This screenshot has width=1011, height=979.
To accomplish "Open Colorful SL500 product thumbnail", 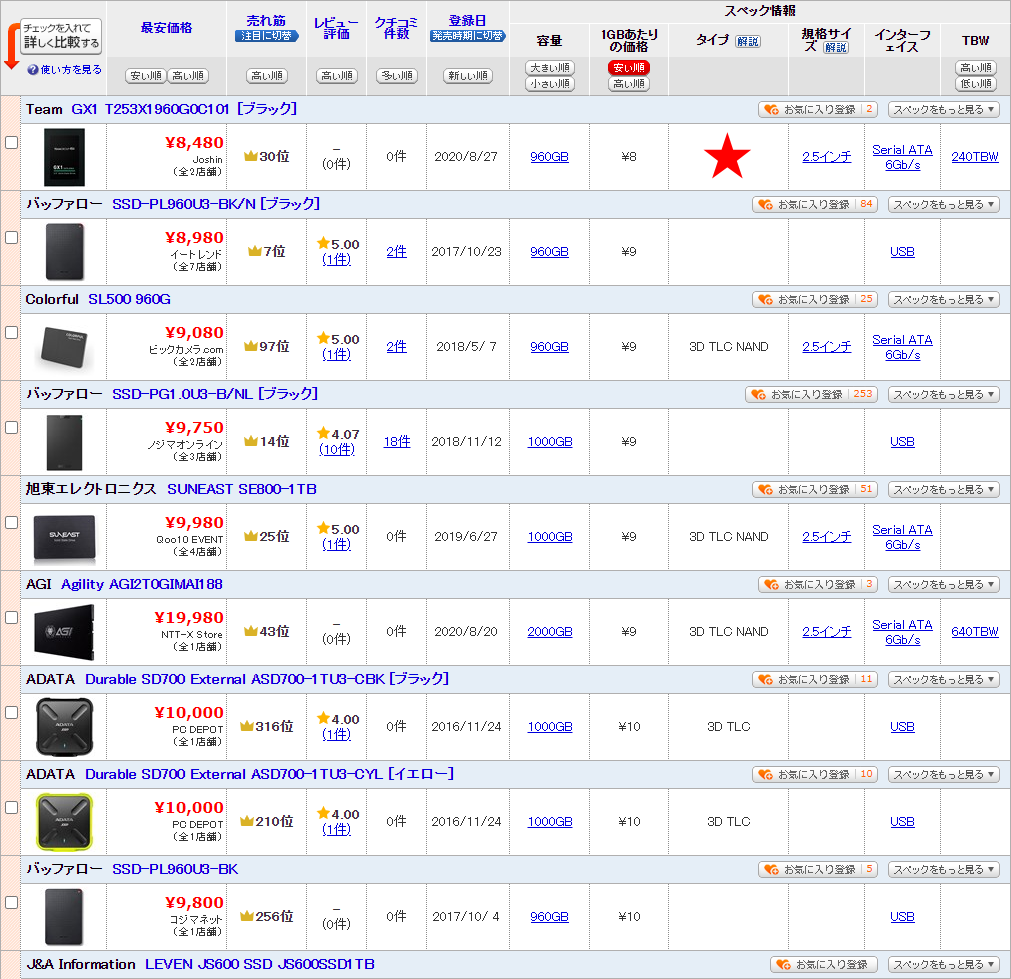I will pos(64,347).
